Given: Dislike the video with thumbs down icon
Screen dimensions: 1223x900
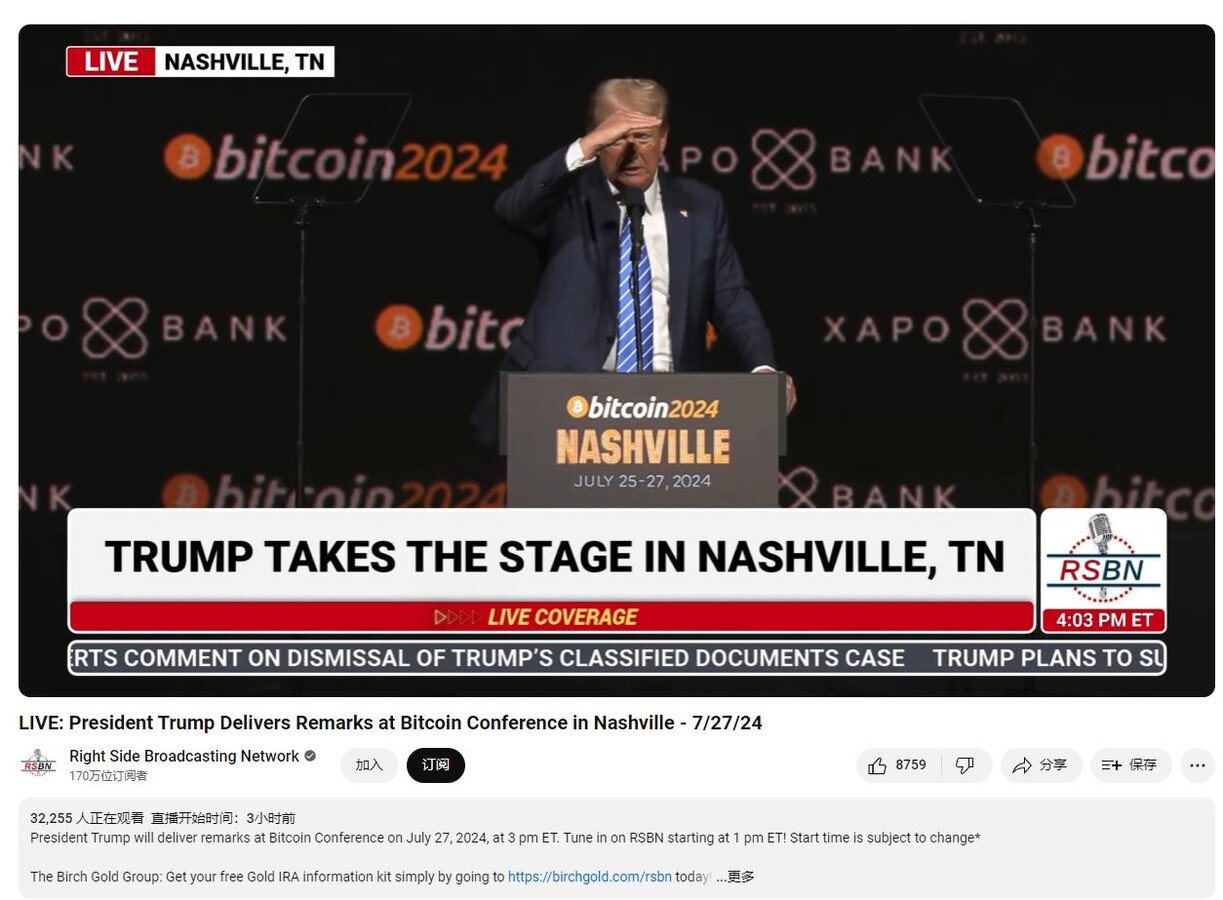Looking at the screenshot, I should click(x=965, y=765).
